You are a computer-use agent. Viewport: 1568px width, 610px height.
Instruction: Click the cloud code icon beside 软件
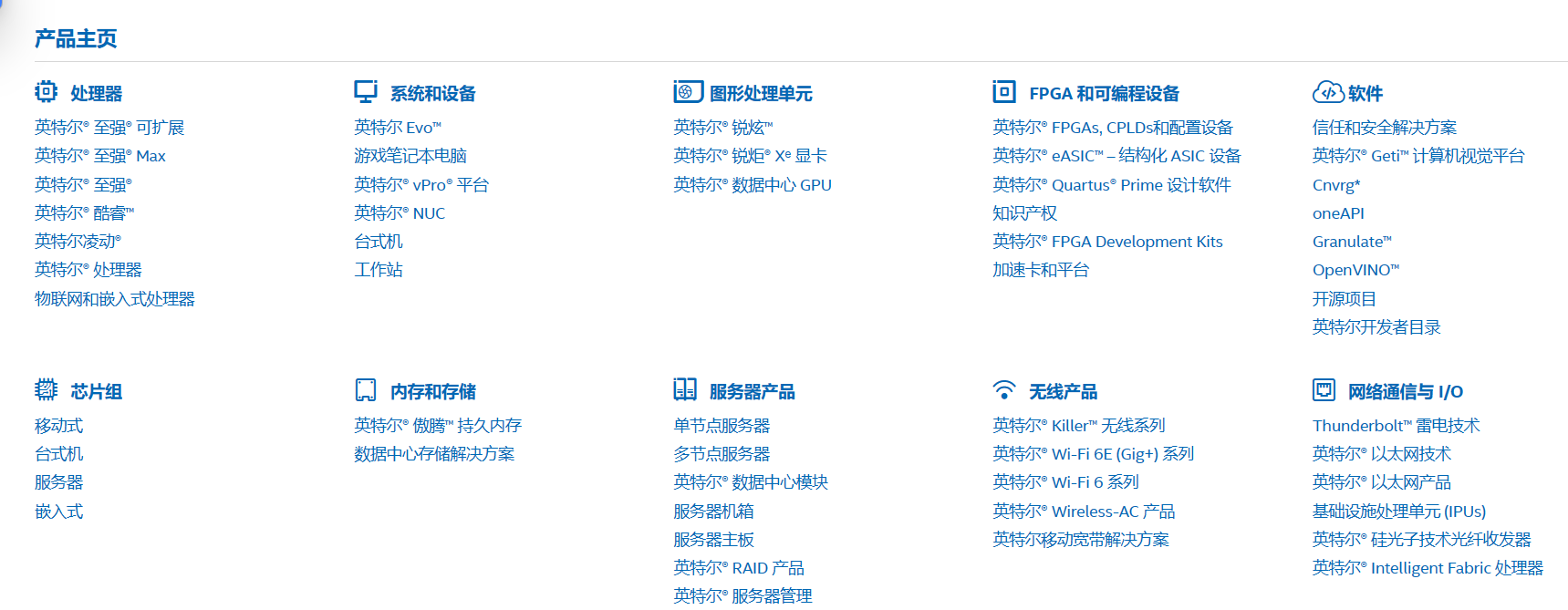click(x=1328, y=91)
